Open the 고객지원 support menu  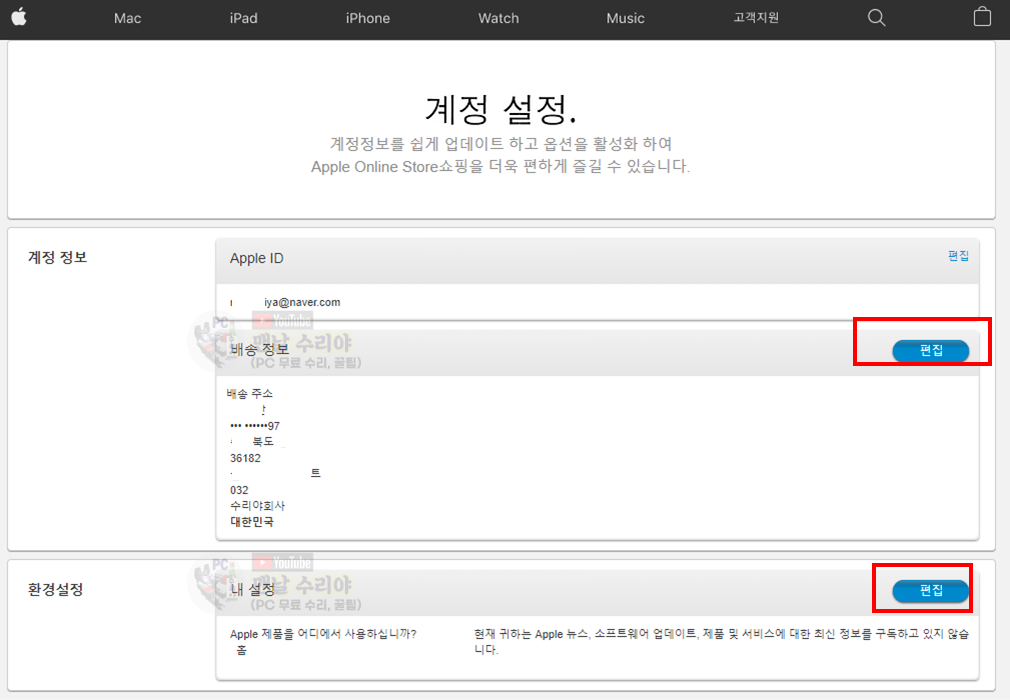click(x=756, y=17)
